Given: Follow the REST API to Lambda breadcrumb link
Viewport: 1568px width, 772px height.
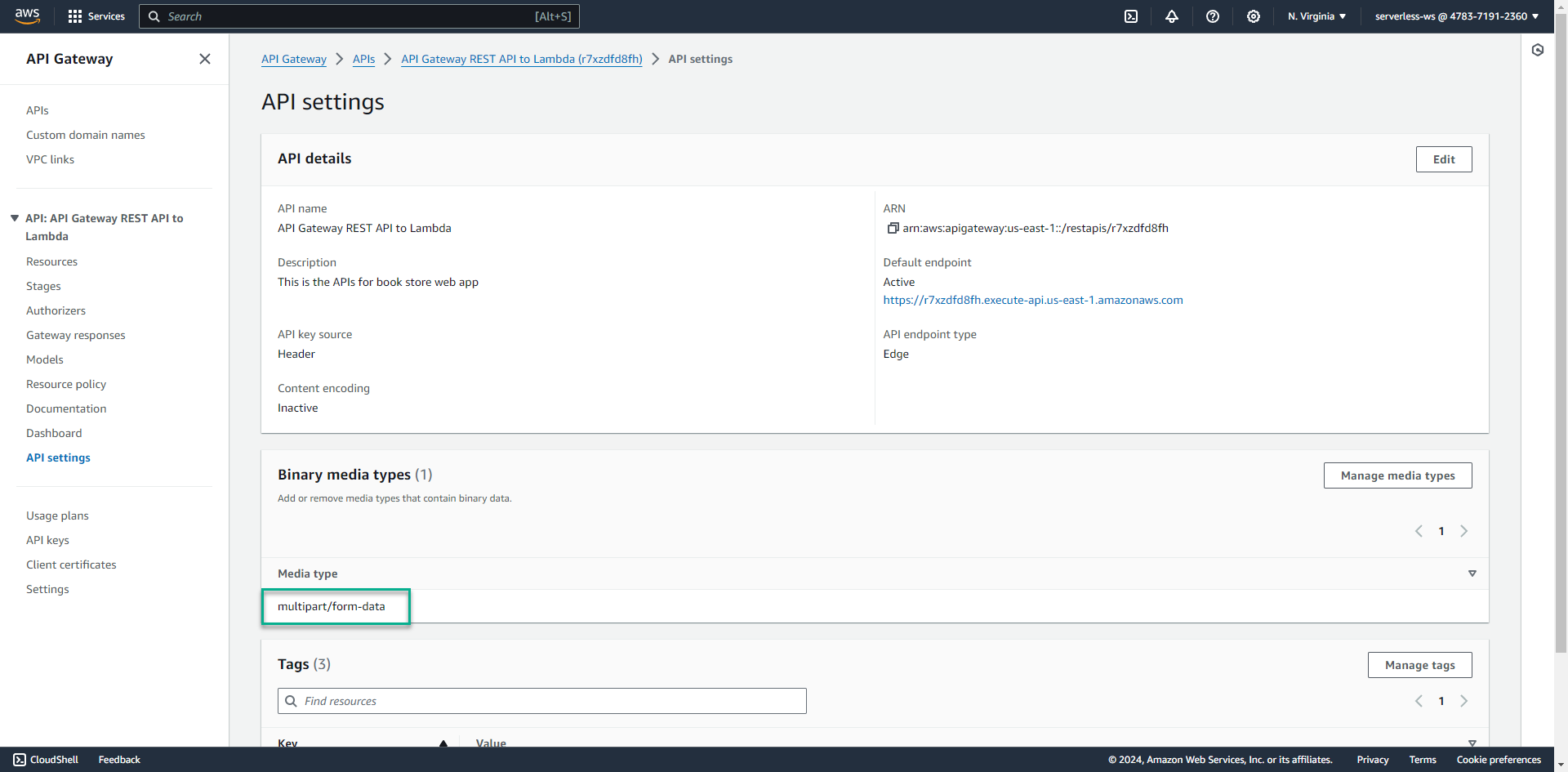Looking at the screenshot, I should pyautogui.click(x=522, y=59).
